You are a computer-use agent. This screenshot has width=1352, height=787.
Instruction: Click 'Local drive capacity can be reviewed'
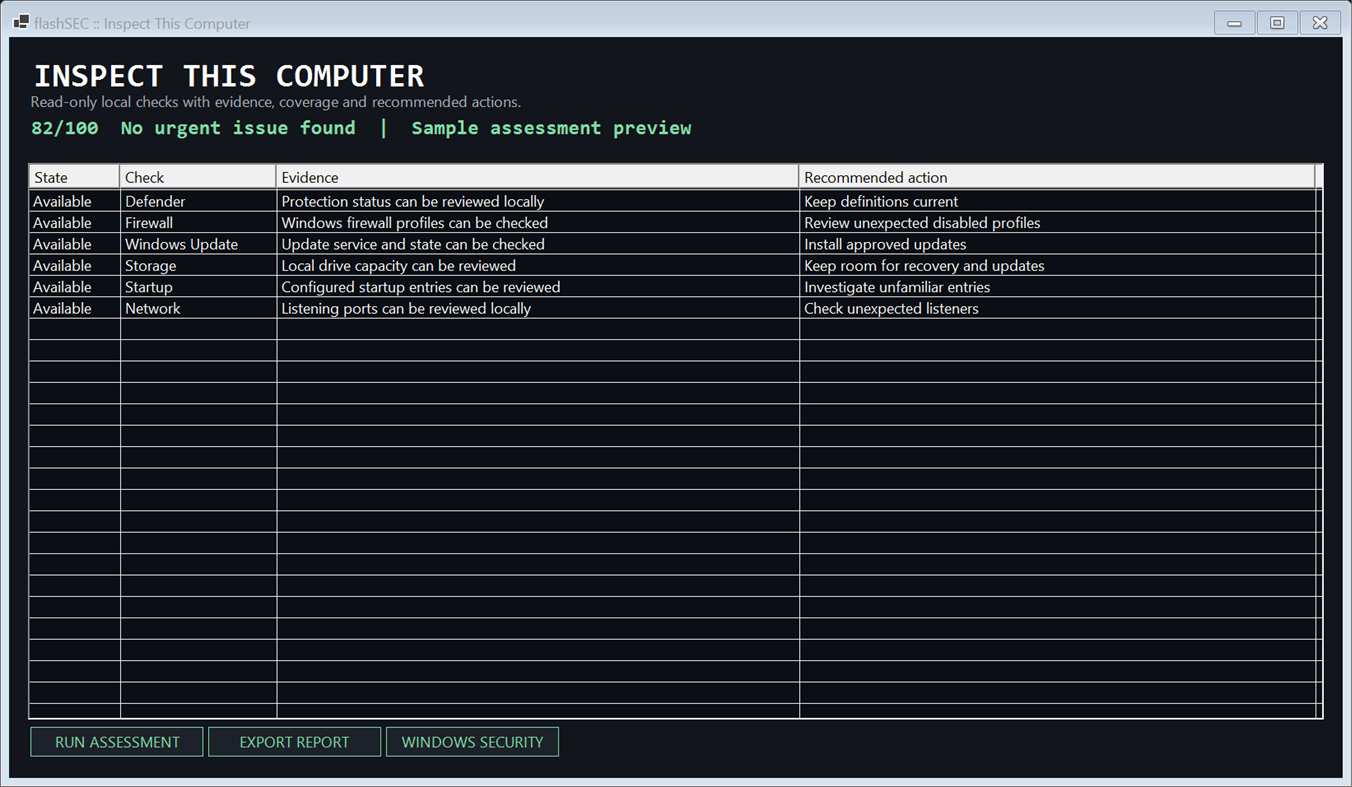[399, 266]
